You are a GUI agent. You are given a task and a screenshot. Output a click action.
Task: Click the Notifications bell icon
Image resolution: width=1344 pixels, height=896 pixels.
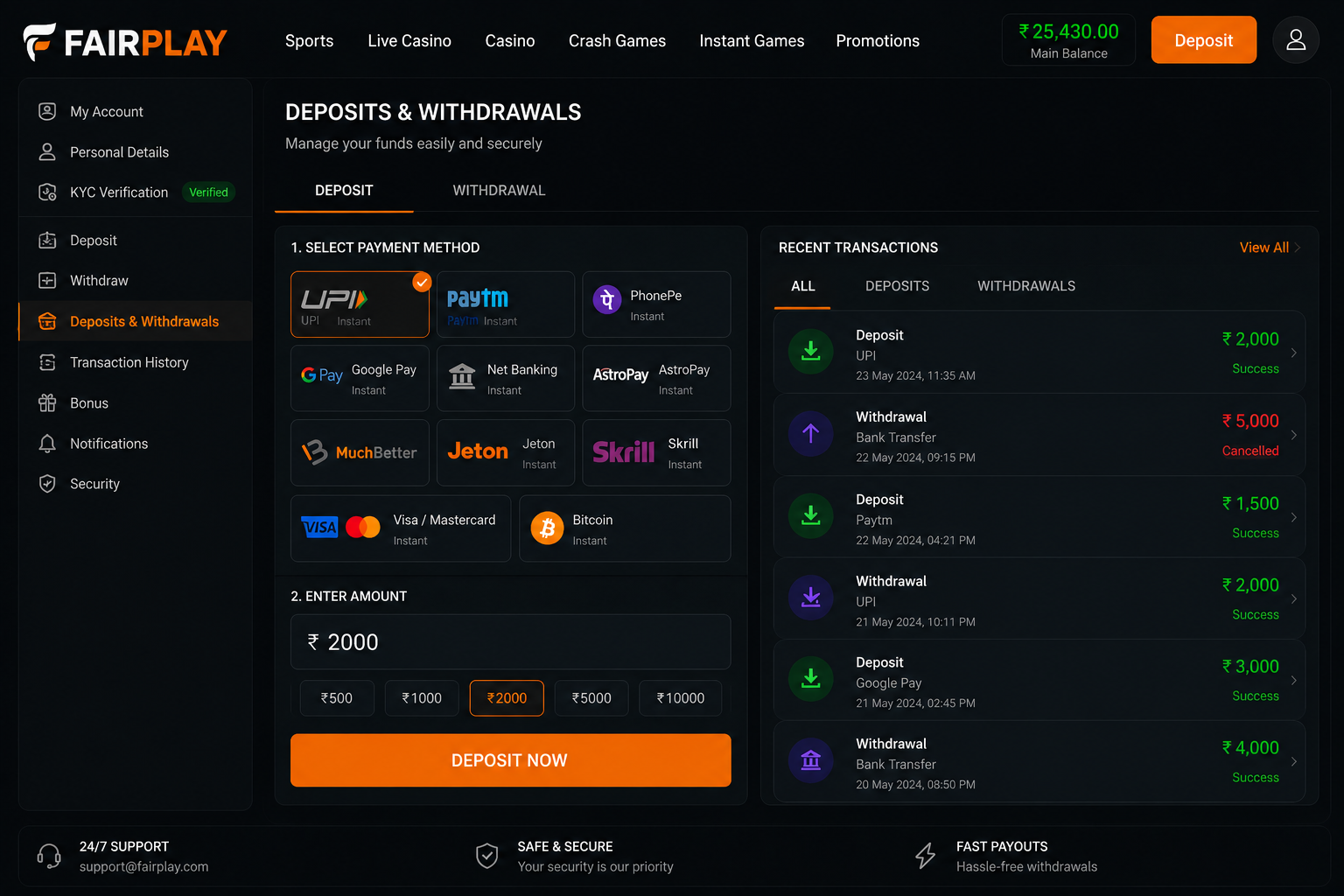coord(47,444)
